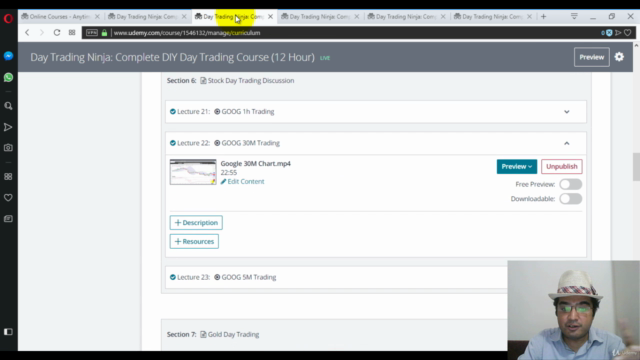Click the Google 30M Chart video thumbnail
This screenshot has width=640, height=360.
tap(193, 172)
